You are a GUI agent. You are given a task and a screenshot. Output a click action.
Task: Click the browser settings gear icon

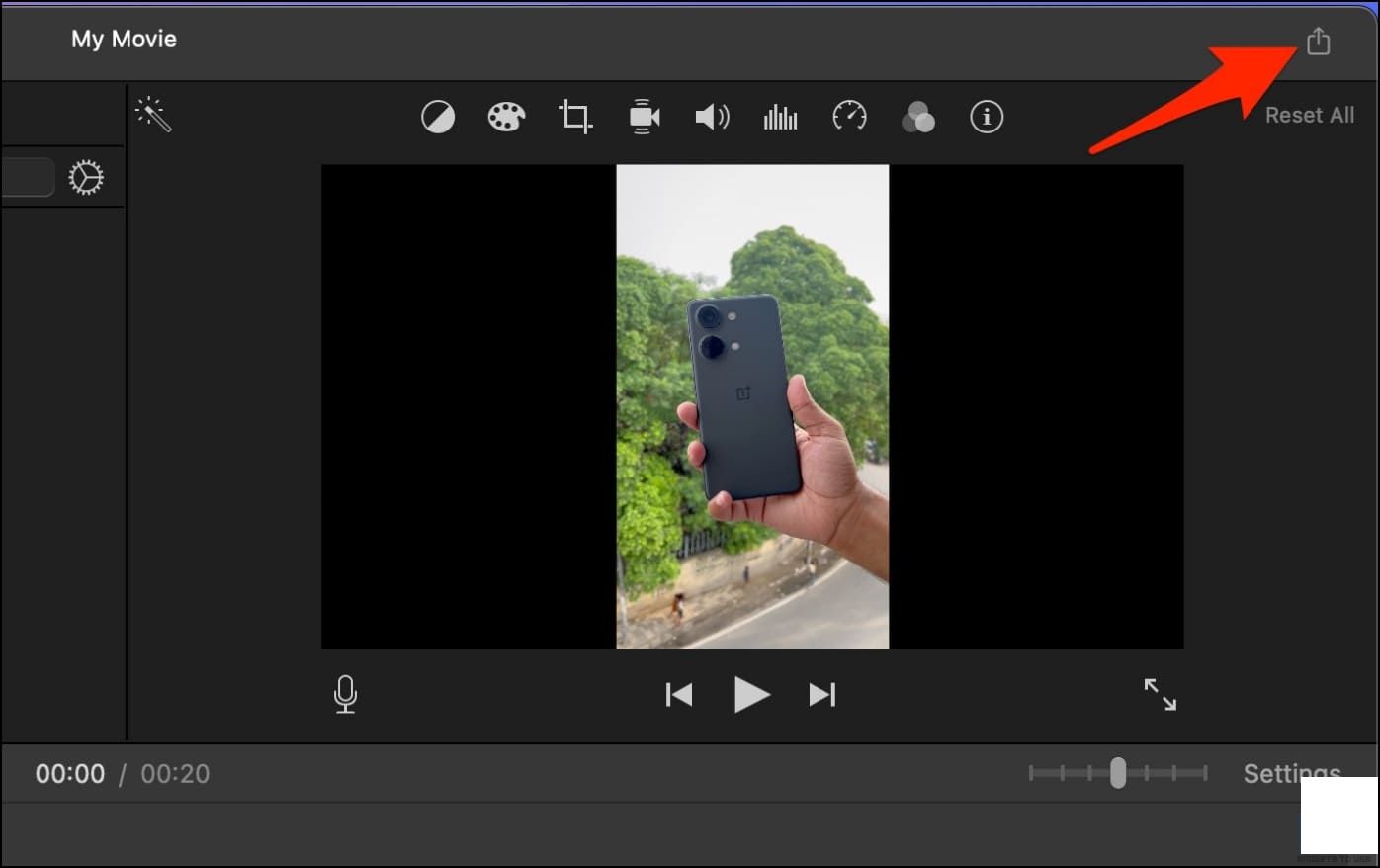[x=86, y=177]
